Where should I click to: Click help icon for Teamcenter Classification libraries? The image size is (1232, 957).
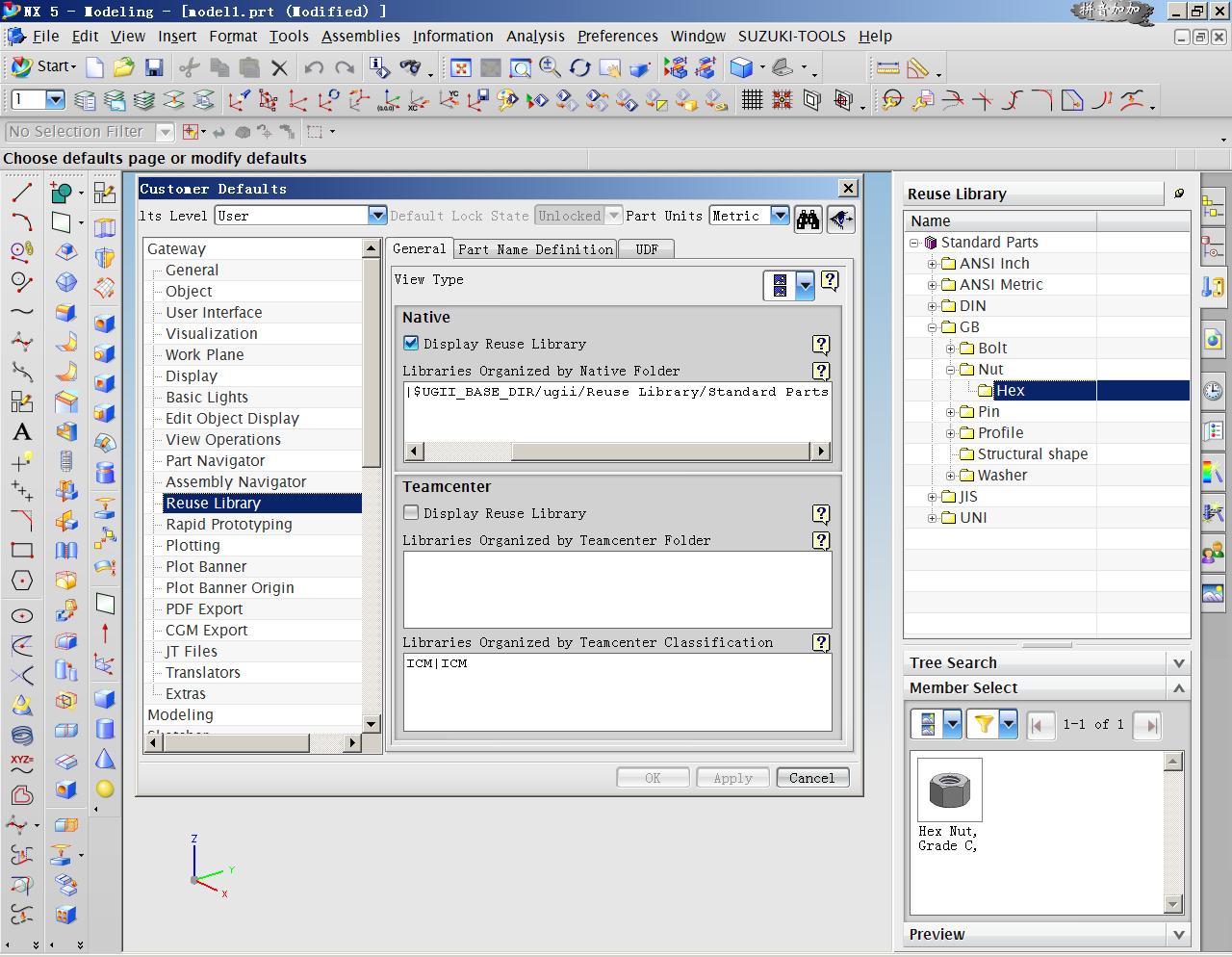point(821,642)
